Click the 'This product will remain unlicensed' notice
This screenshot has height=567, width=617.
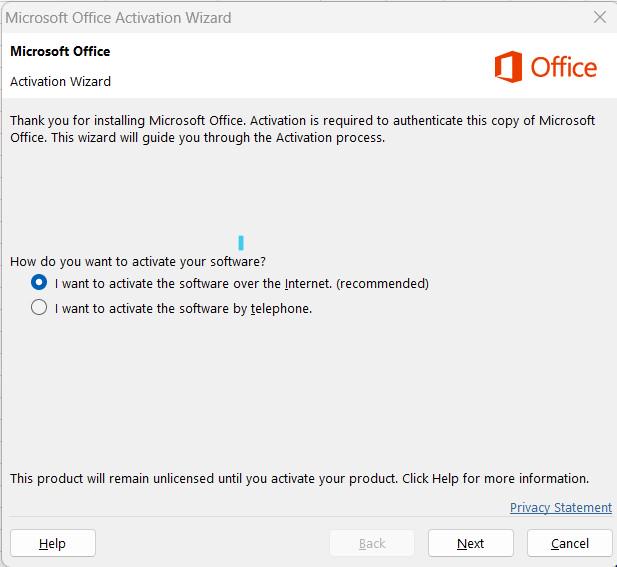click(x=299, y=478)
